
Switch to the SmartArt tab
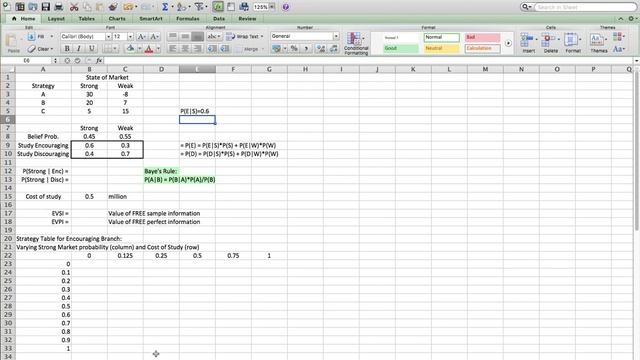coord(151,18)
